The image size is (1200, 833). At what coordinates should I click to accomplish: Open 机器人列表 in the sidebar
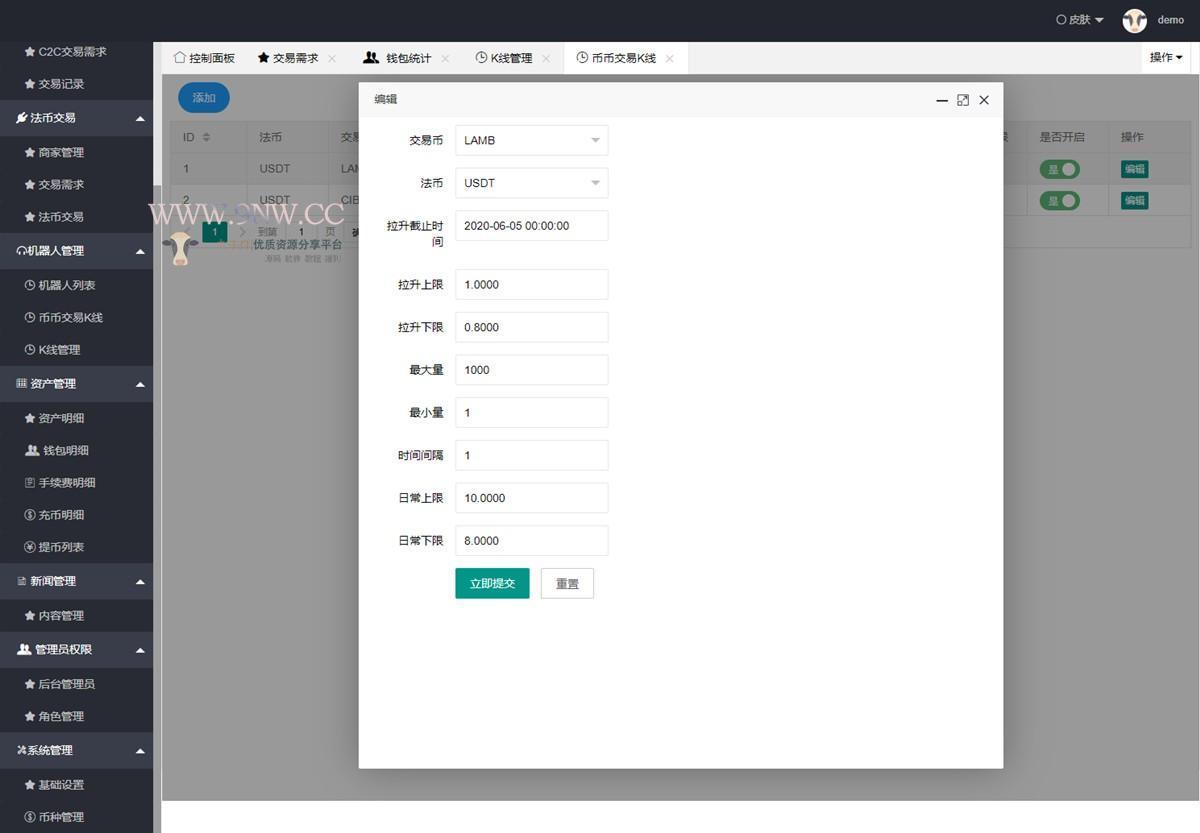(66, 285)
